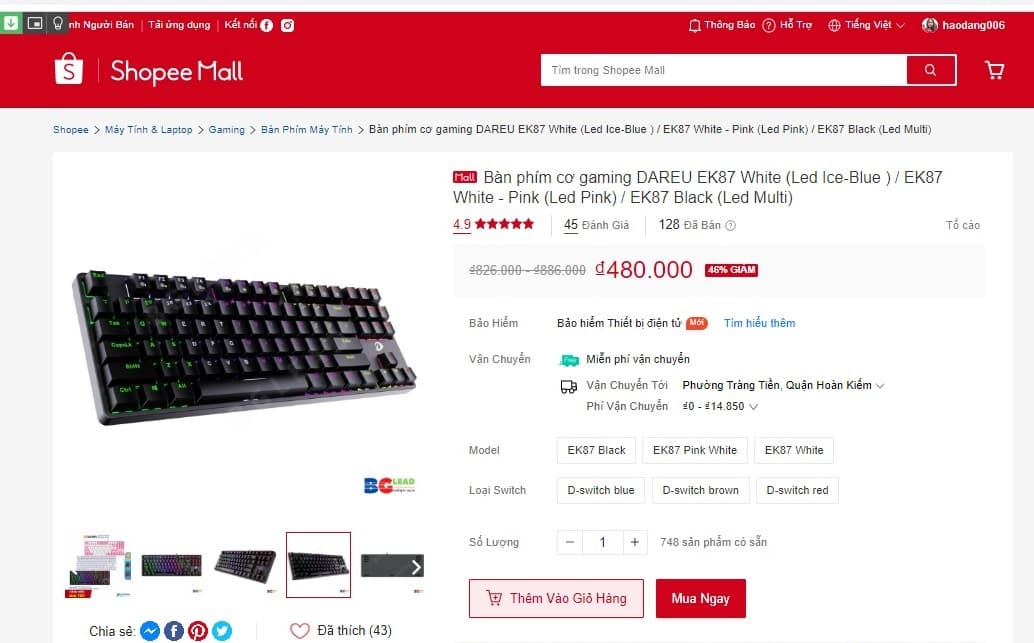
Task: Expand the Phí Vận Chuyển fee dropdown
Action: coord(720,406)
